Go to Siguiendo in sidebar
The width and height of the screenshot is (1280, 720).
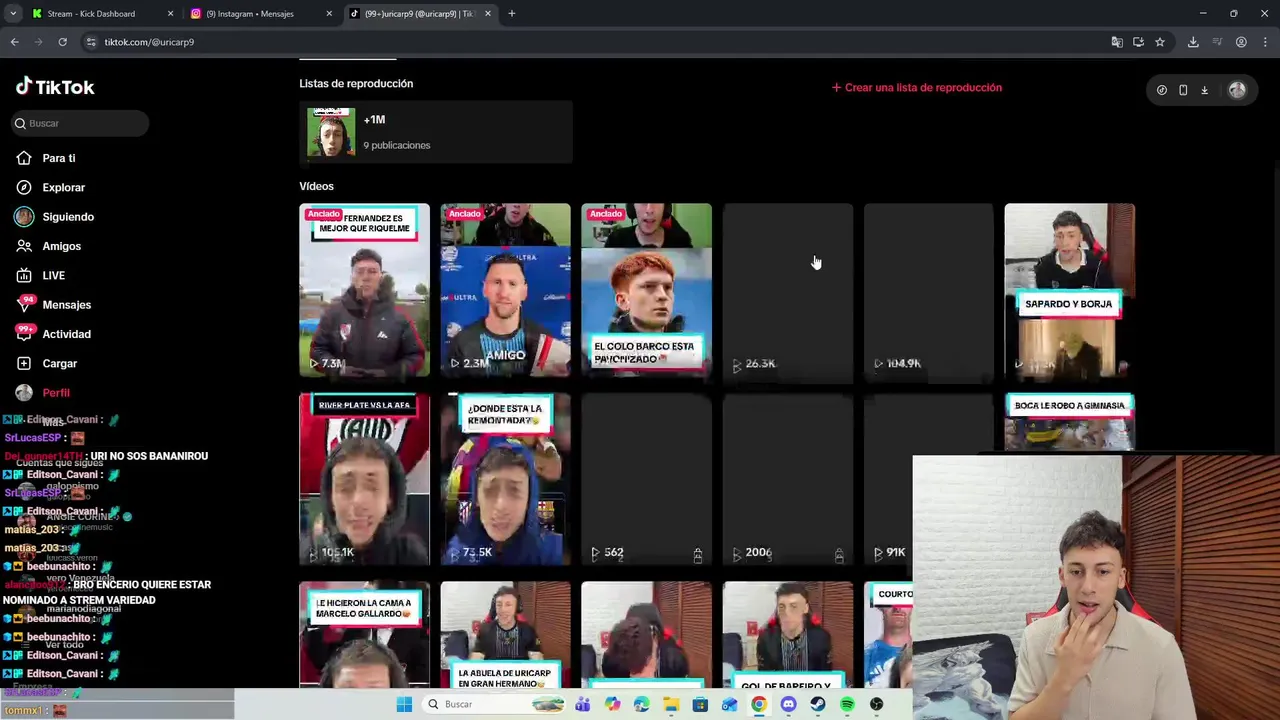click(67, 217)
